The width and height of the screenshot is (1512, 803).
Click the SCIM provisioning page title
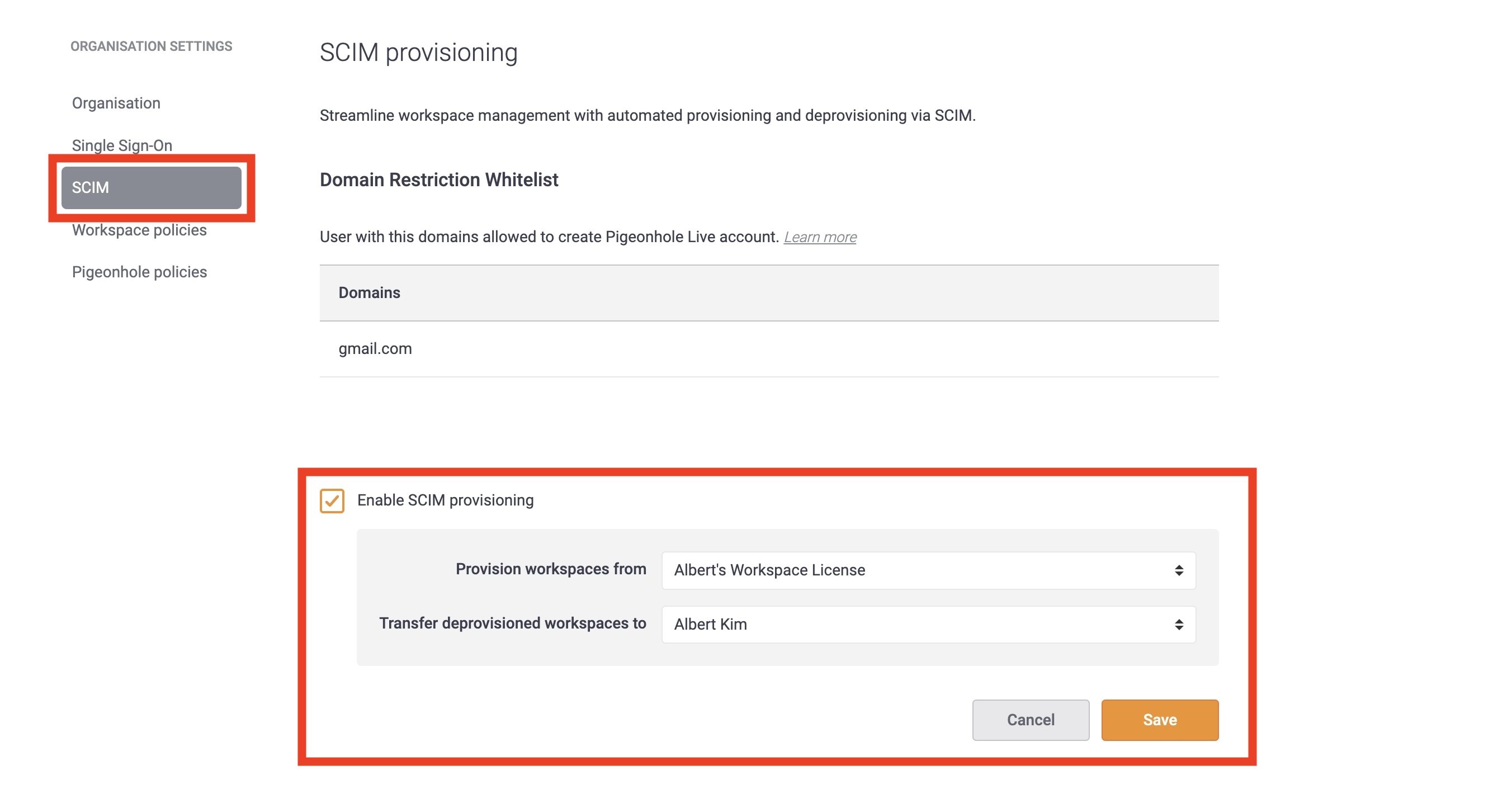coord(418,52)
